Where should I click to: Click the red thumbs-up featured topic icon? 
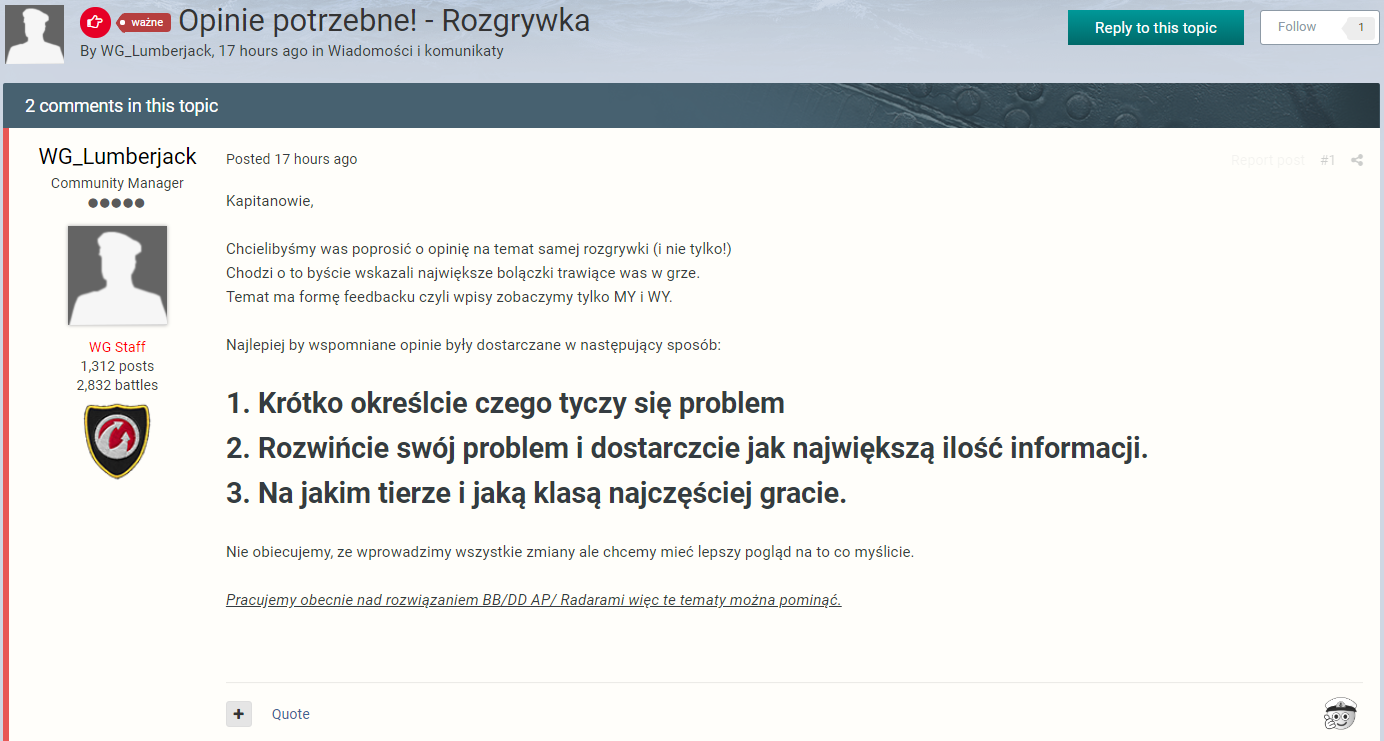94,22
